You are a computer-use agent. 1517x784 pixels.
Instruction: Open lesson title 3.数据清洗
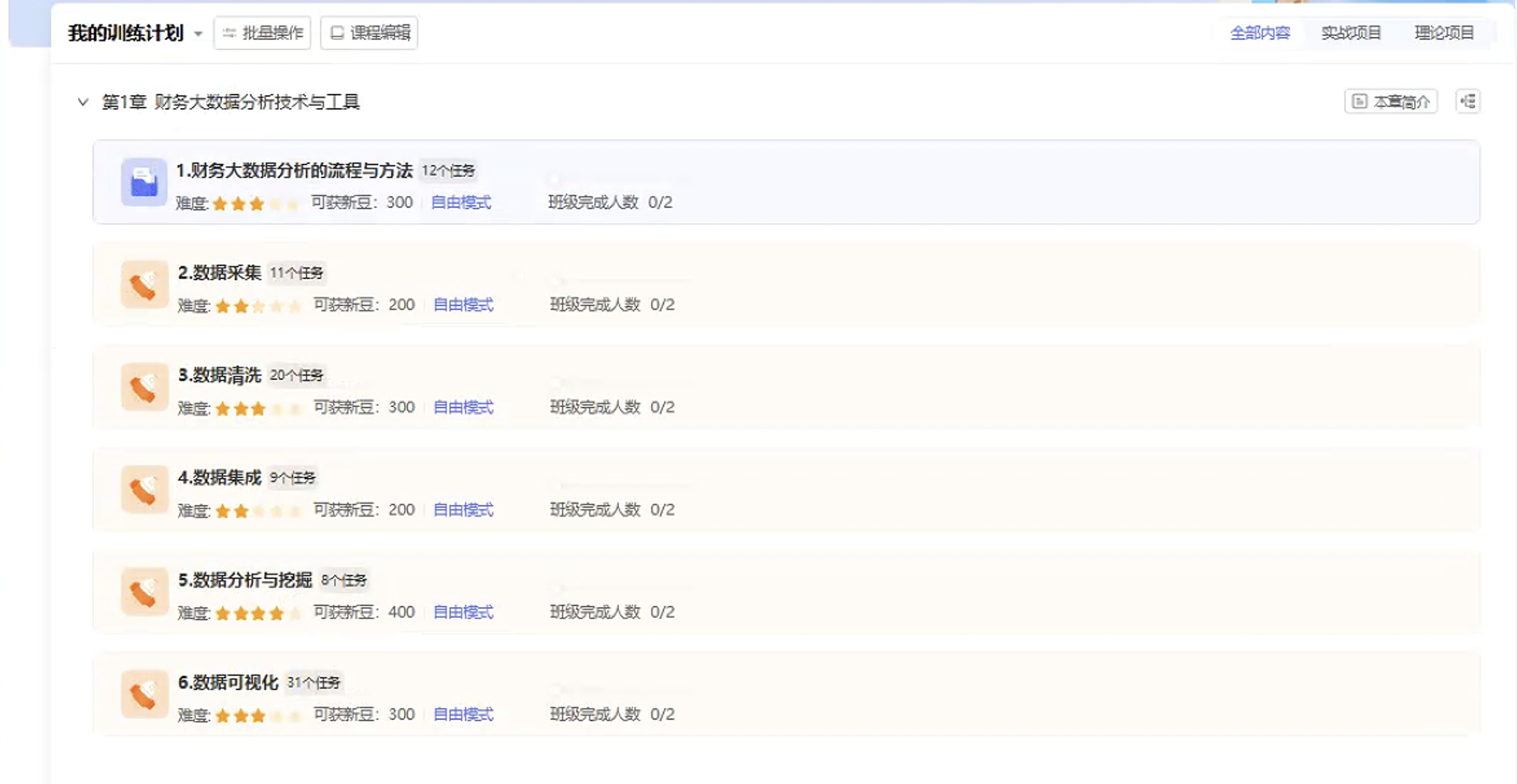[x=220, y=375]
